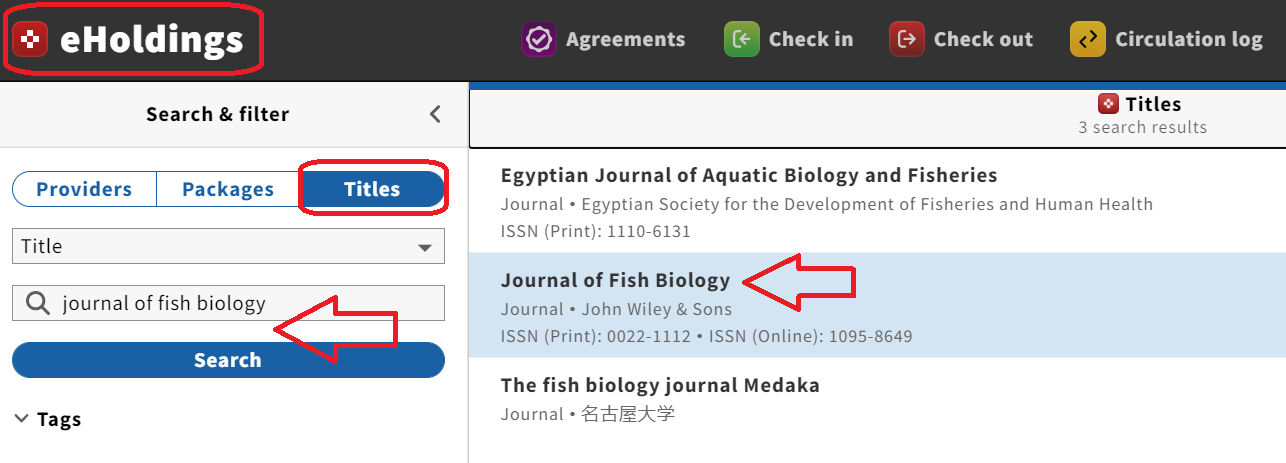The image size is (1286, 463).
Task: Open the Check out app icon
Action: pyautogui.click(x=907, y=39)
